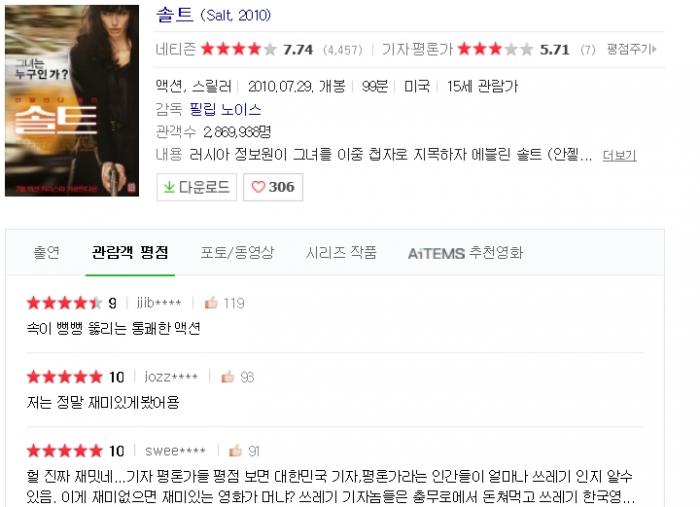Open the 포토/동영상 tab
Screen dimensions: 700x507
coord(237,253)
